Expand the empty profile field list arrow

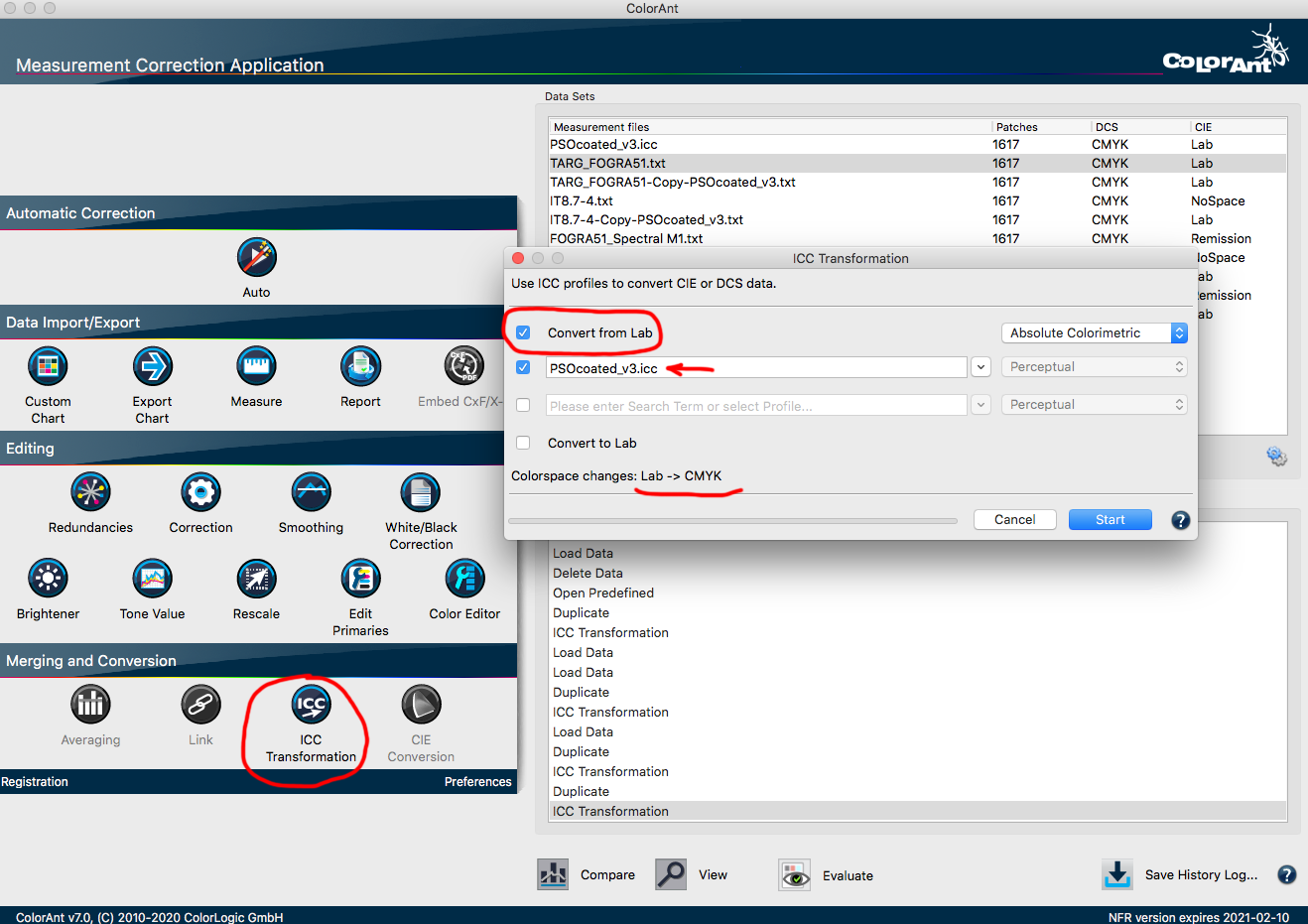click(981, 405)
